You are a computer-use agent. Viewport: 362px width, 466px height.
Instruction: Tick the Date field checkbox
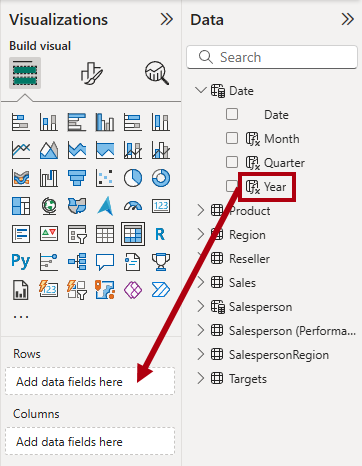point(232,114)
